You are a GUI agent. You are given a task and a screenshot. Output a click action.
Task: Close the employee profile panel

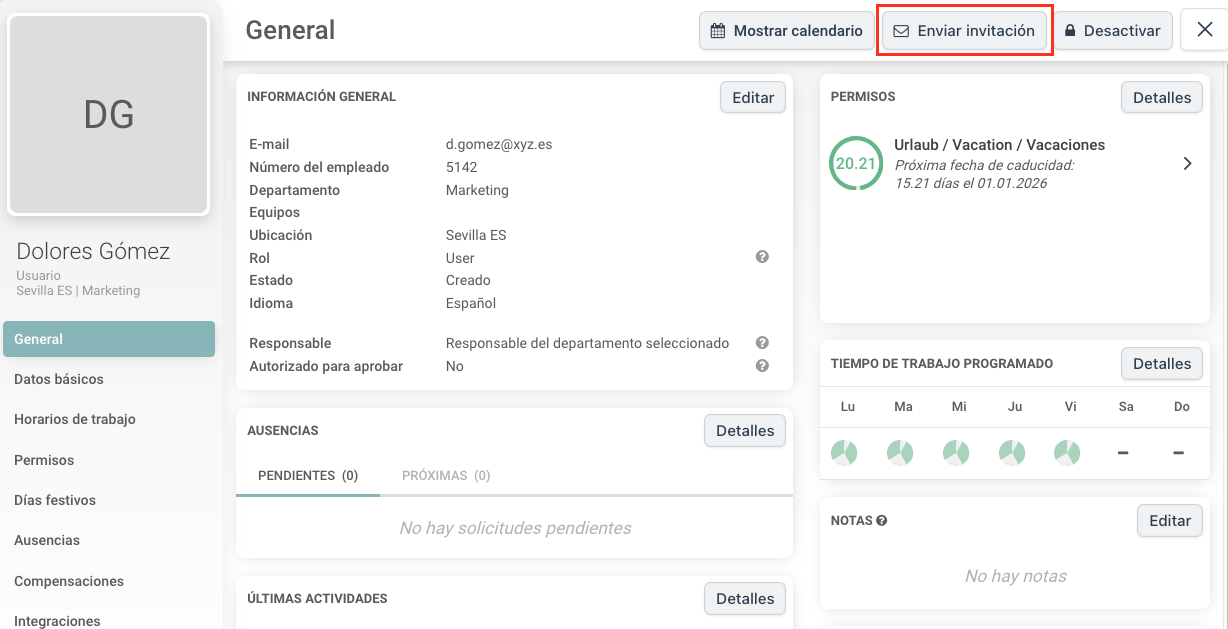(x=1203, y=31)
